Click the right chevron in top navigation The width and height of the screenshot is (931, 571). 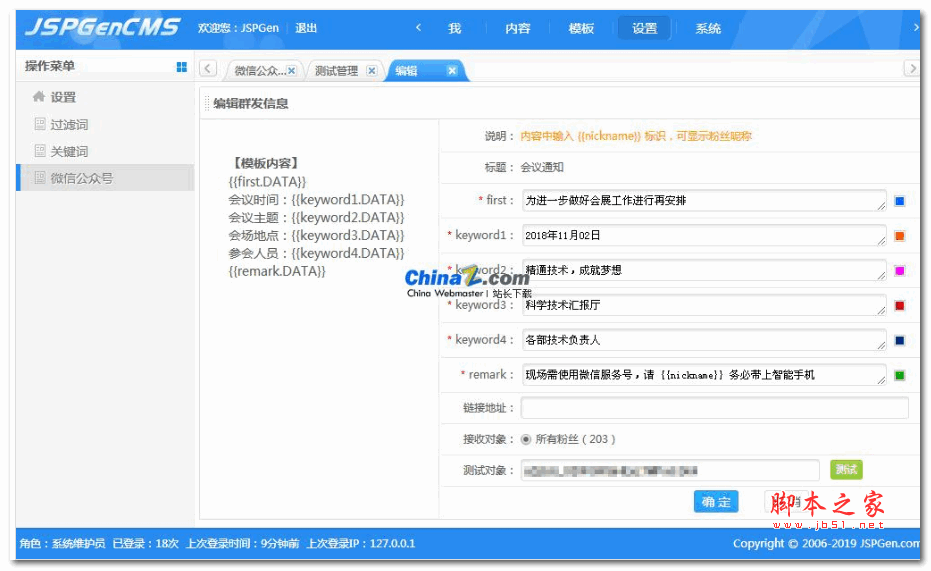pyautogui.click(x=916, y=27)
